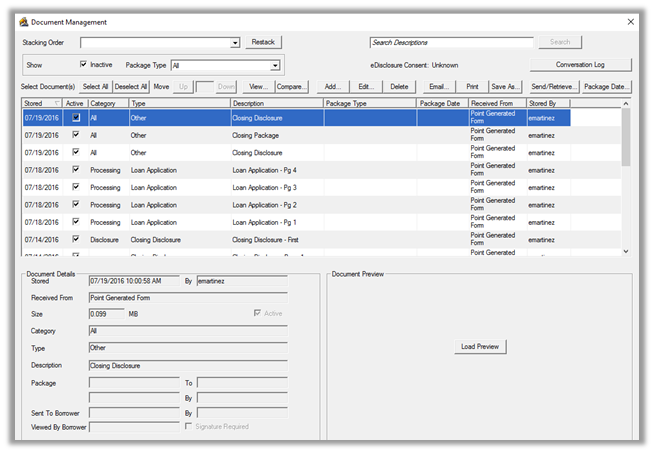Click the Size field showing 0.099

[x=106, y=314]
